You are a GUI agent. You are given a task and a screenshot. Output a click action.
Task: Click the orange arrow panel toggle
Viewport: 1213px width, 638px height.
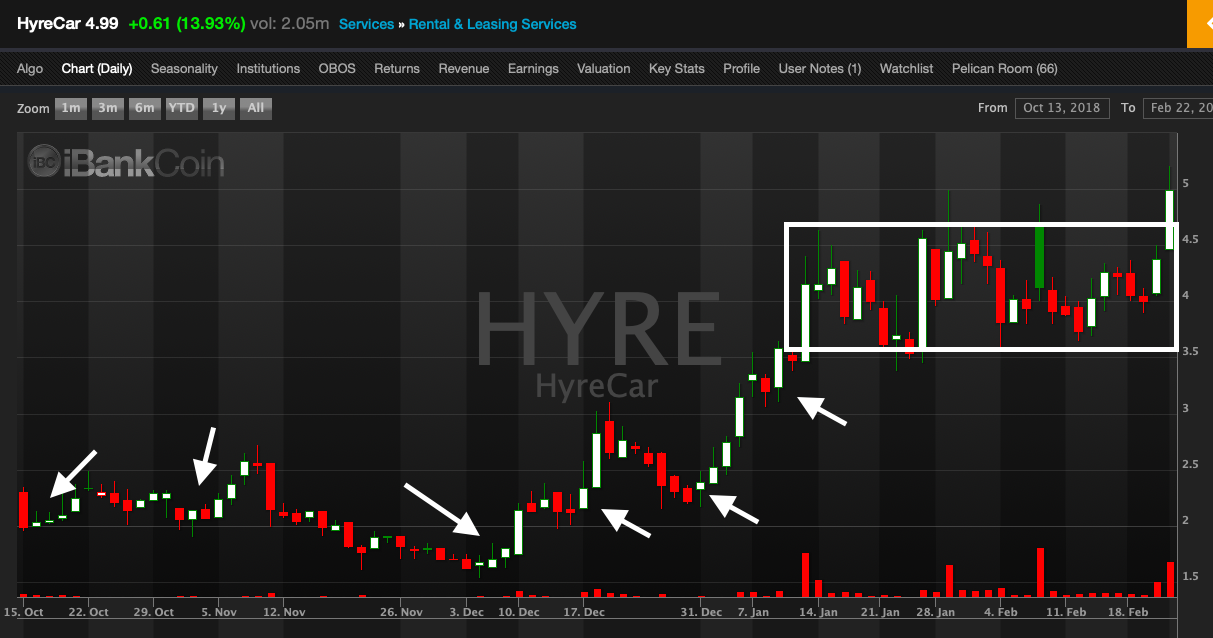coord(1200,24)
